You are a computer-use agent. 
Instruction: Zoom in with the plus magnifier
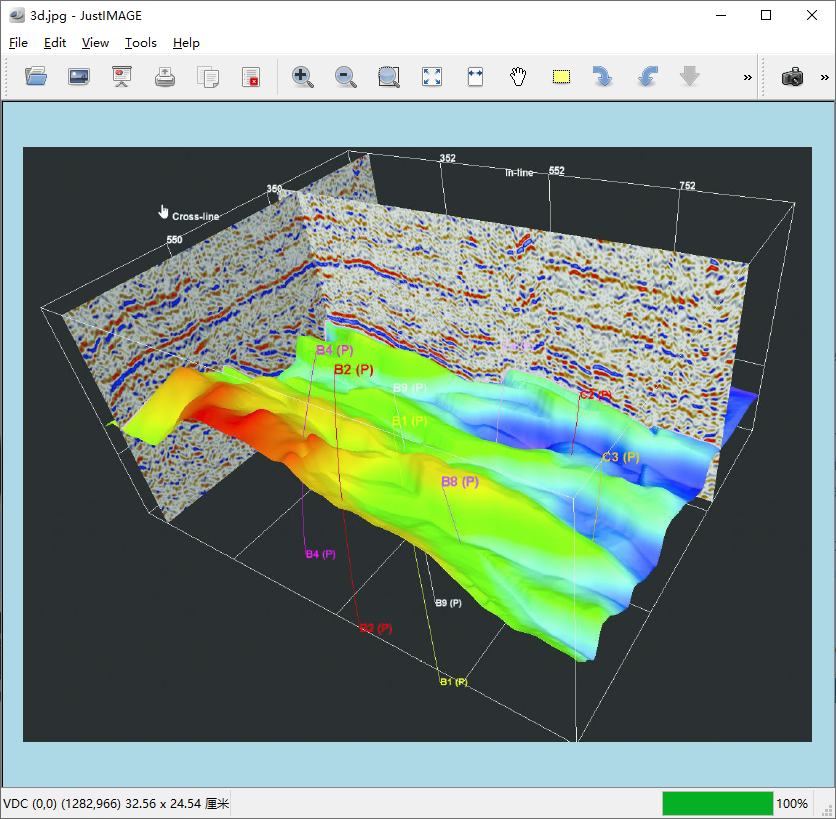point(302,77)
